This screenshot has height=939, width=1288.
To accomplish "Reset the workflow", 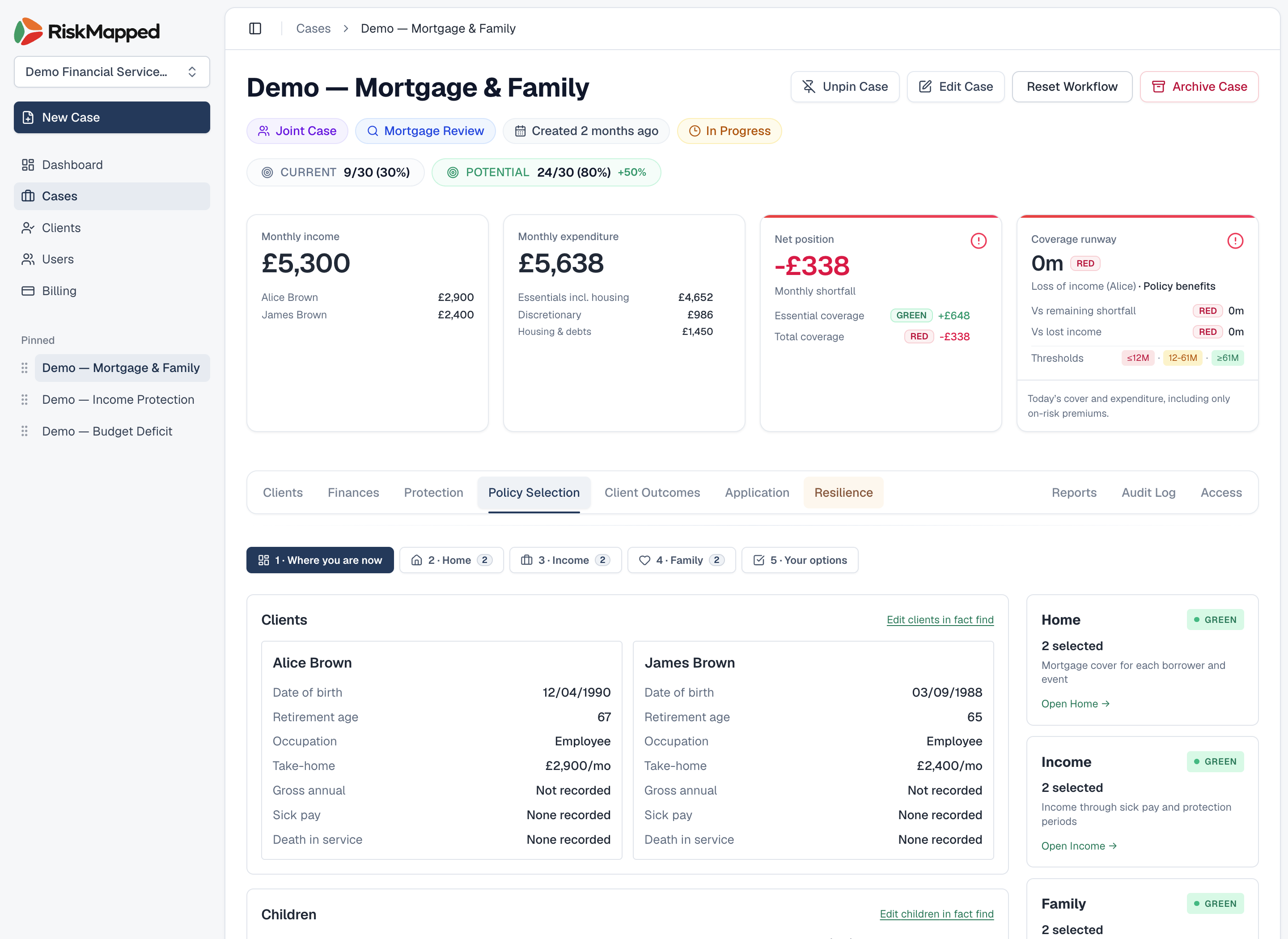I will pos(1072,86).
